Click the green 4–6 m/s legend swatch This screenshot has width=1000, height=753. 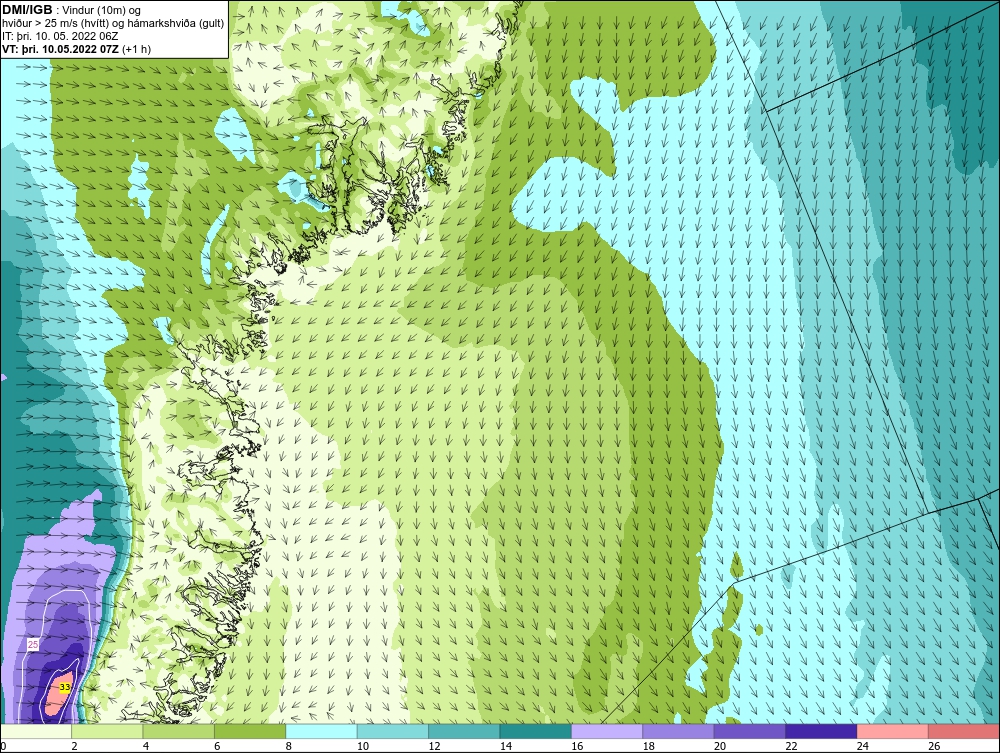click(179, 731)
